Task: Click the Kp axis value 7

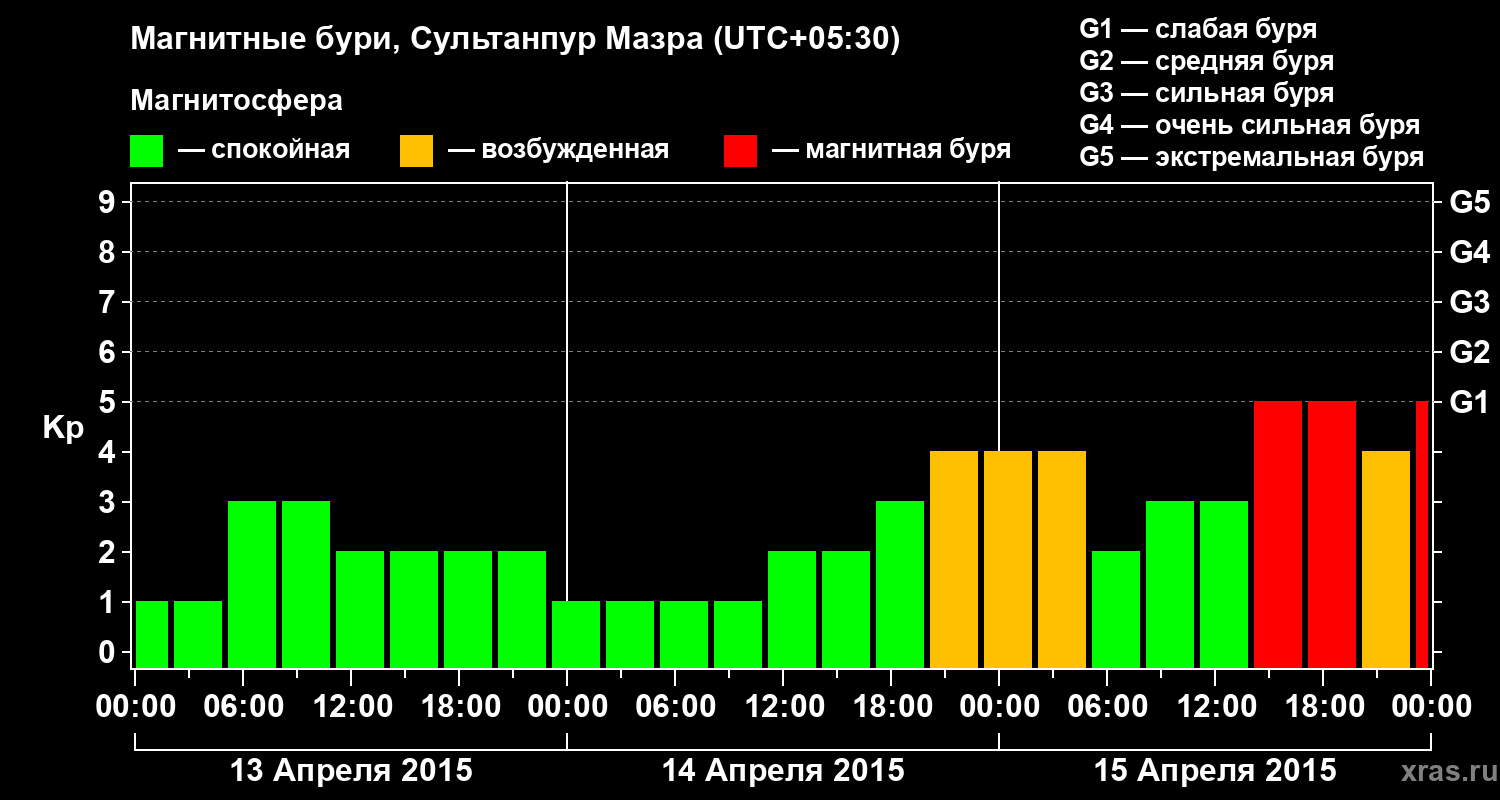Action: [109, 302]
